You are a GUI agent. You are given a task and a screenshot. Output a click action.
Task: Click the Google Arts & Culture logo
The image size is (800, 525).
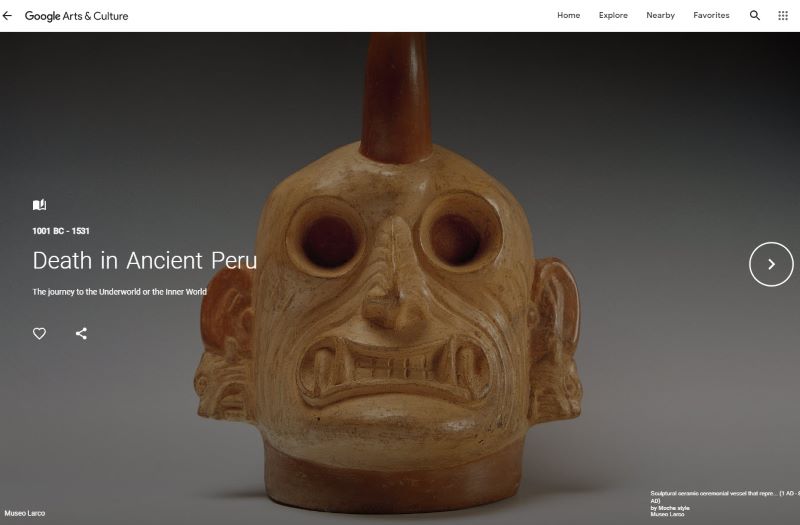(77, 16)
